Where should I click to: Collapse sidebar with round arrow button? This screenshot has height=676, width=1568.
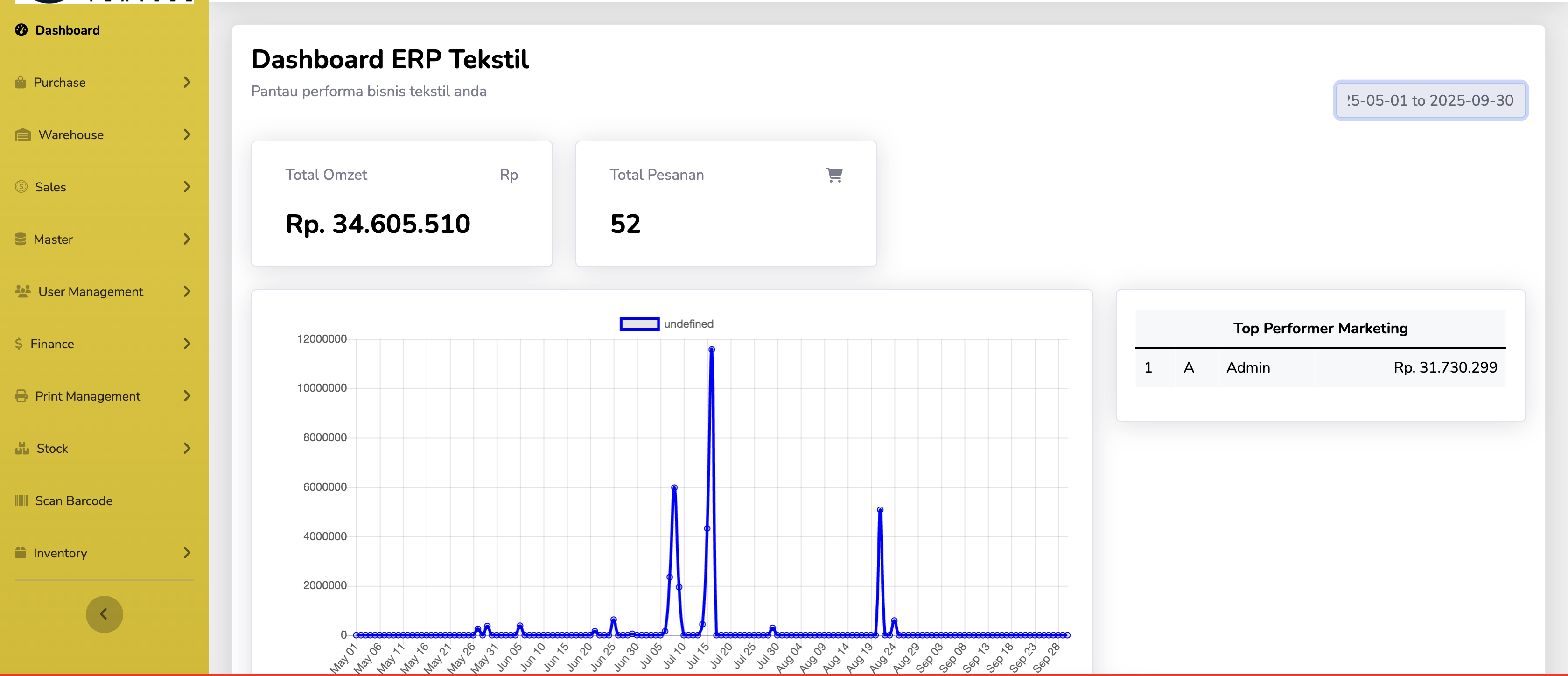(104, 614)
